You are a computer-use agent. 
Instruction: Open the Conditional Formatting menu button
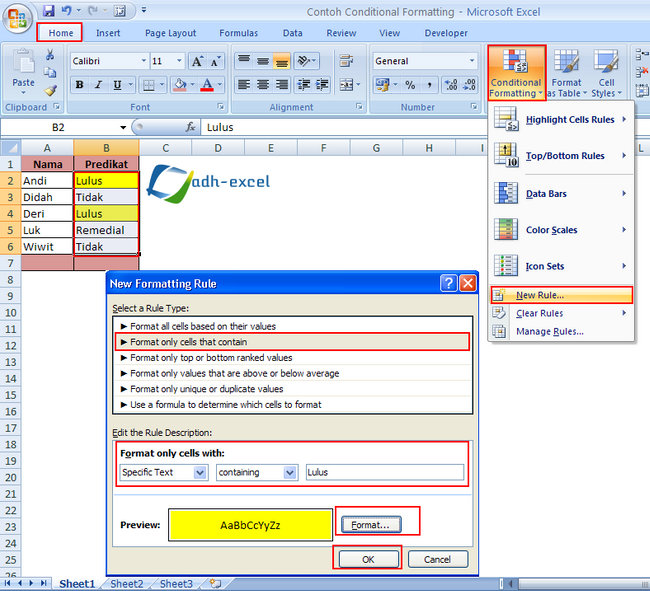(x=516, y=73)
